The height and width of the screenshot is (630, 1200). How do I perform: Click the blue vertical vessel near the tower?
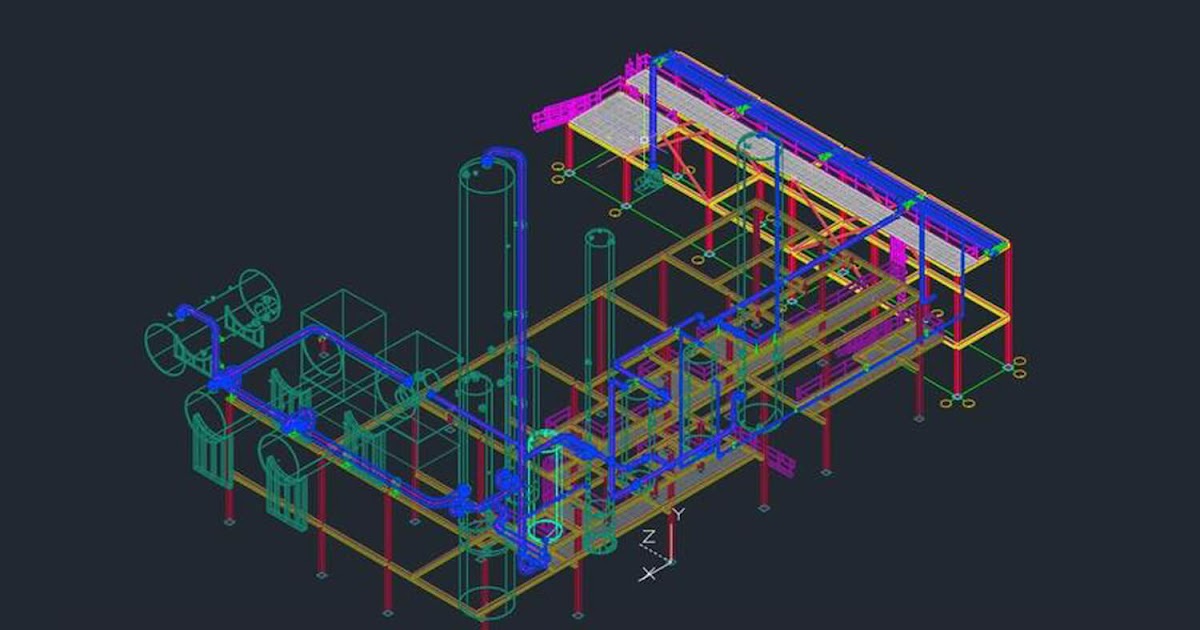pyautogui.click(x=520, y=300)
